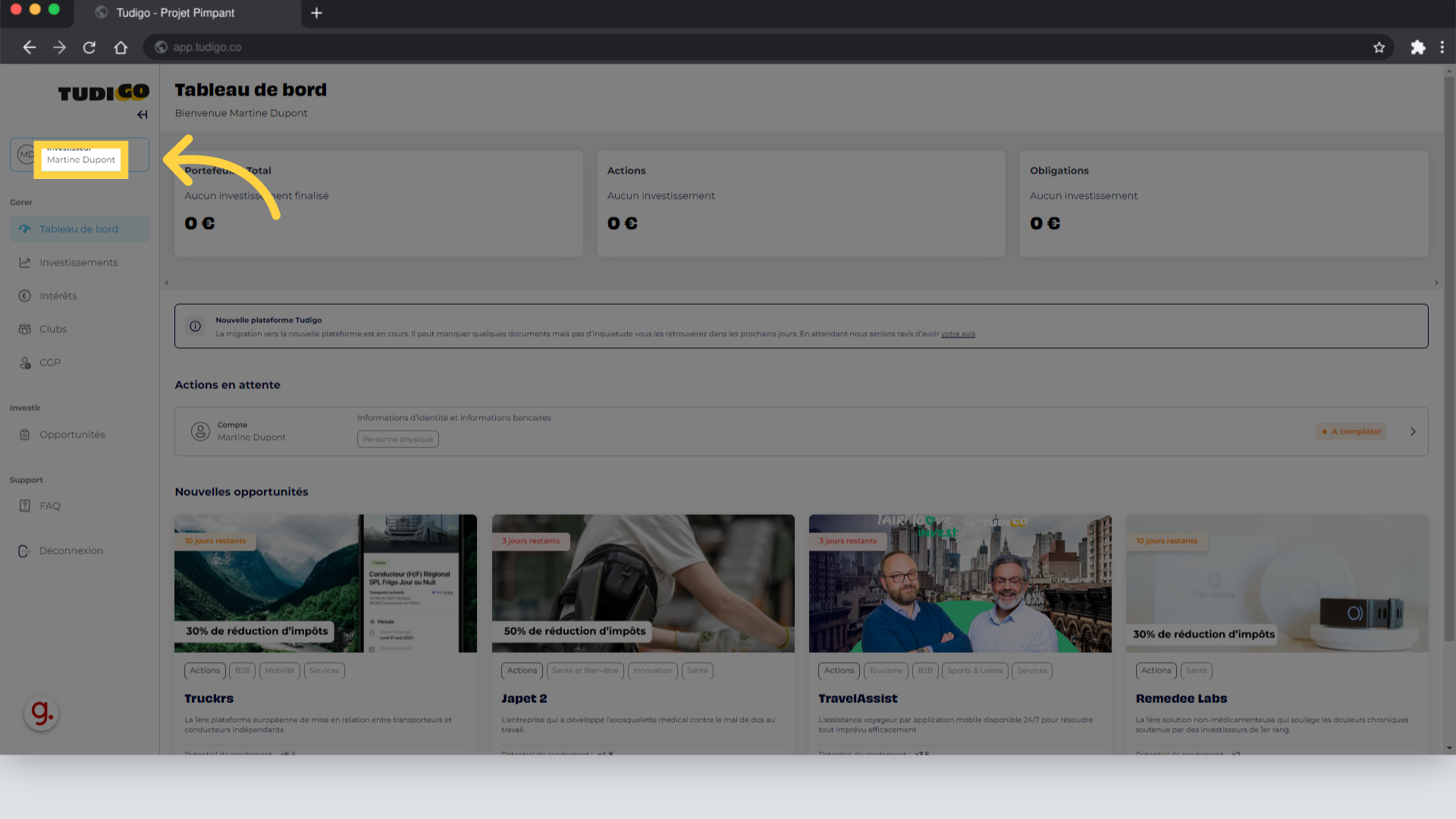The image size is (1456, 819).
Task: Click the Mobilité tag on Truckrs
Action: [x=280, y=670]
